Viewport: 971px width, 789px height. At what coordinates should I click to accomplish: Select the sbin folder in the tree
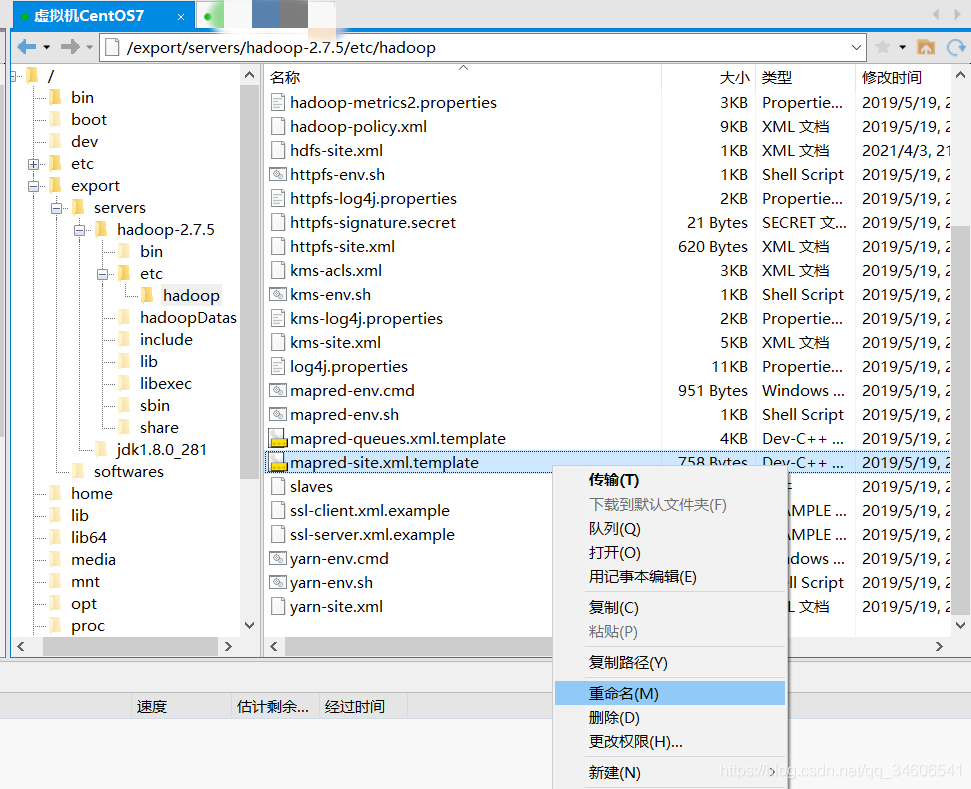click(x=155, y=406)
